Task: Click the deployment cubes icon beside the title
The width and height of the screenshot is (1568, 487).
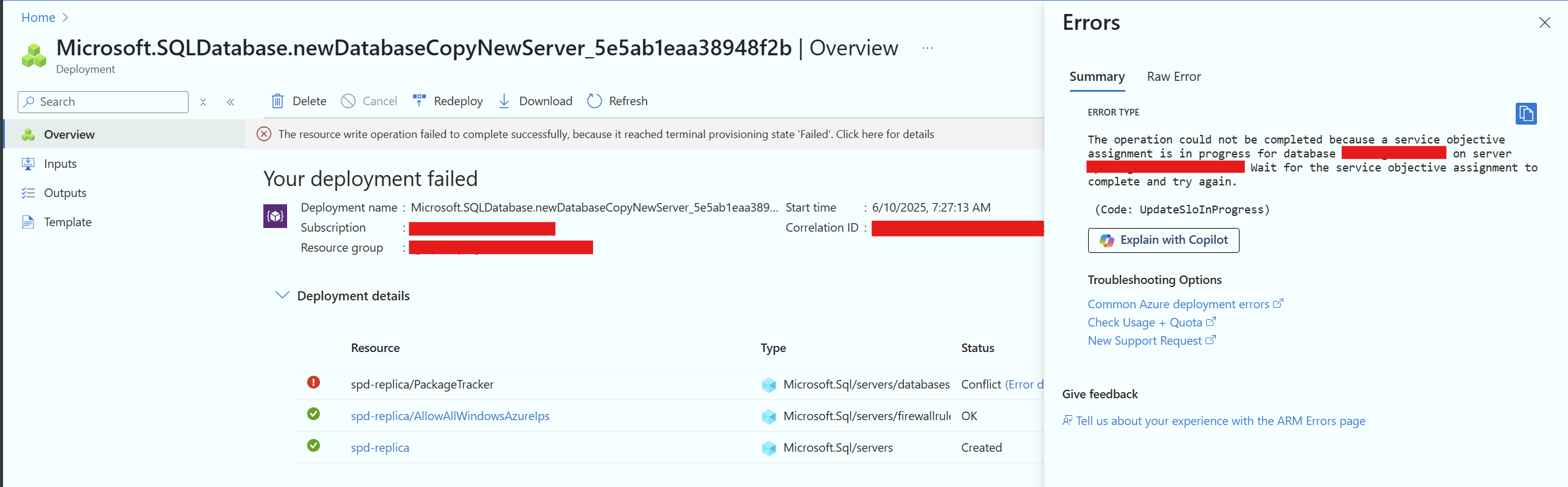Action: coord(34,55)
